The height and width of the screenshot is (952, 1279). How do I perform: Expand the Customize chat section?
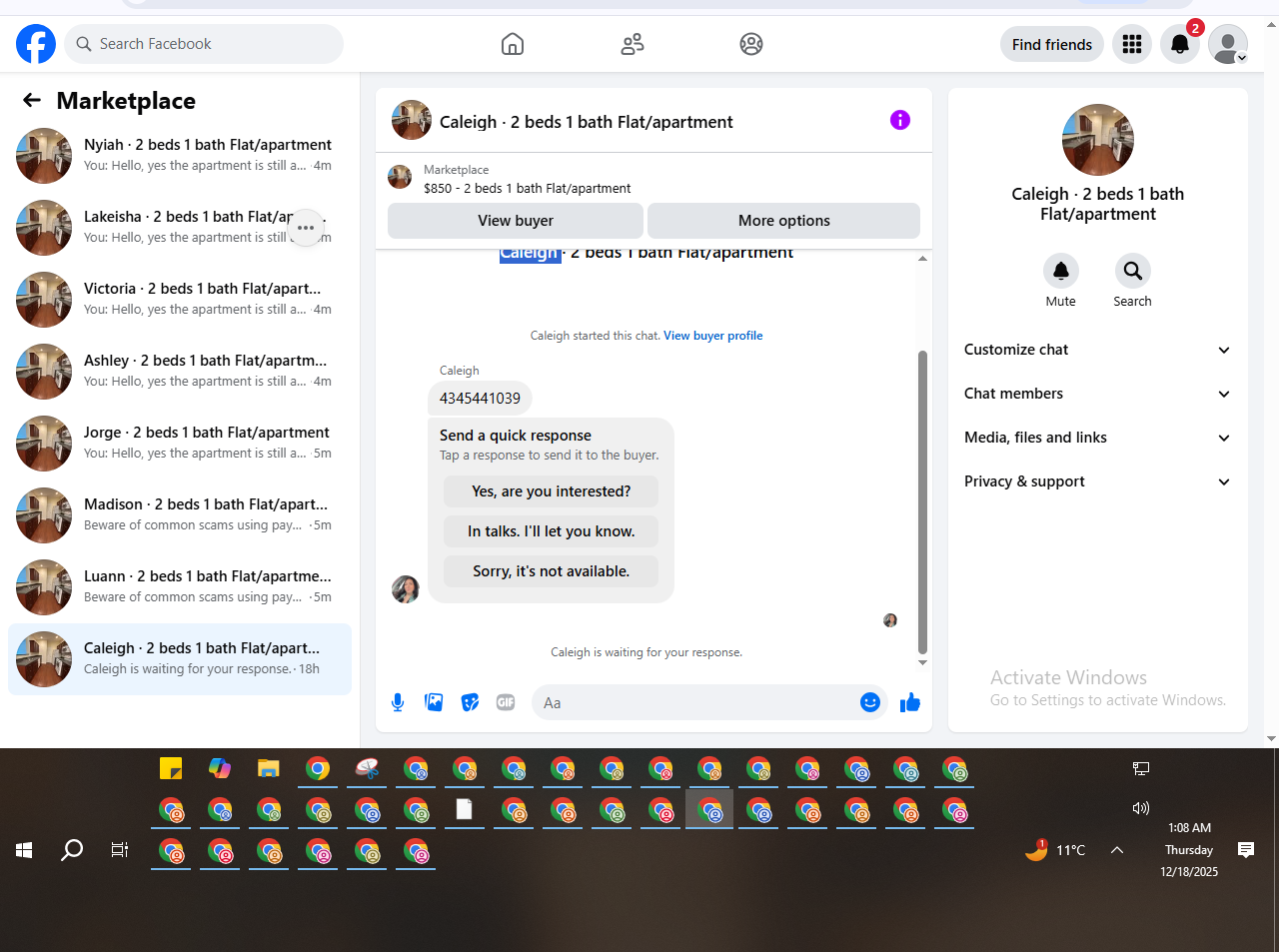(x=1097, y=350)
